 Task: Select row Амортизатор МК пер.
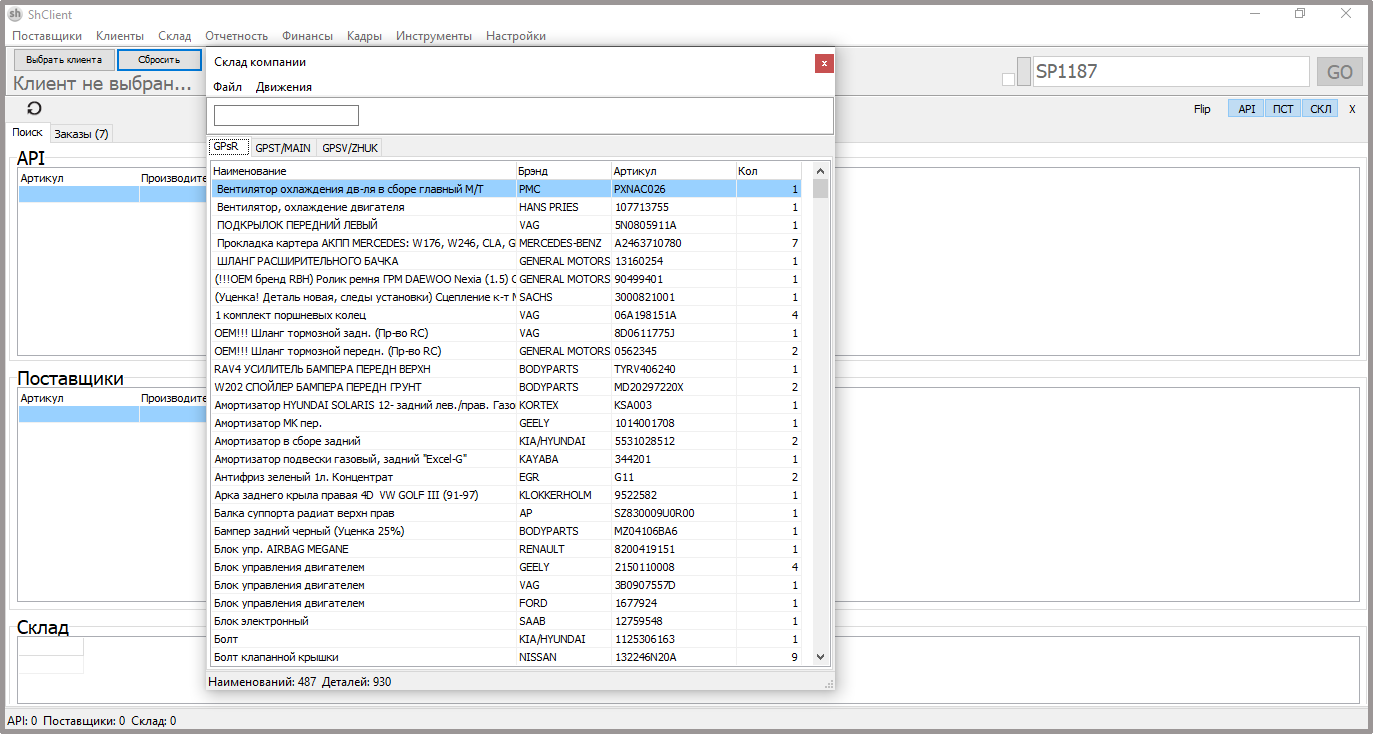(x=506, y=423)
